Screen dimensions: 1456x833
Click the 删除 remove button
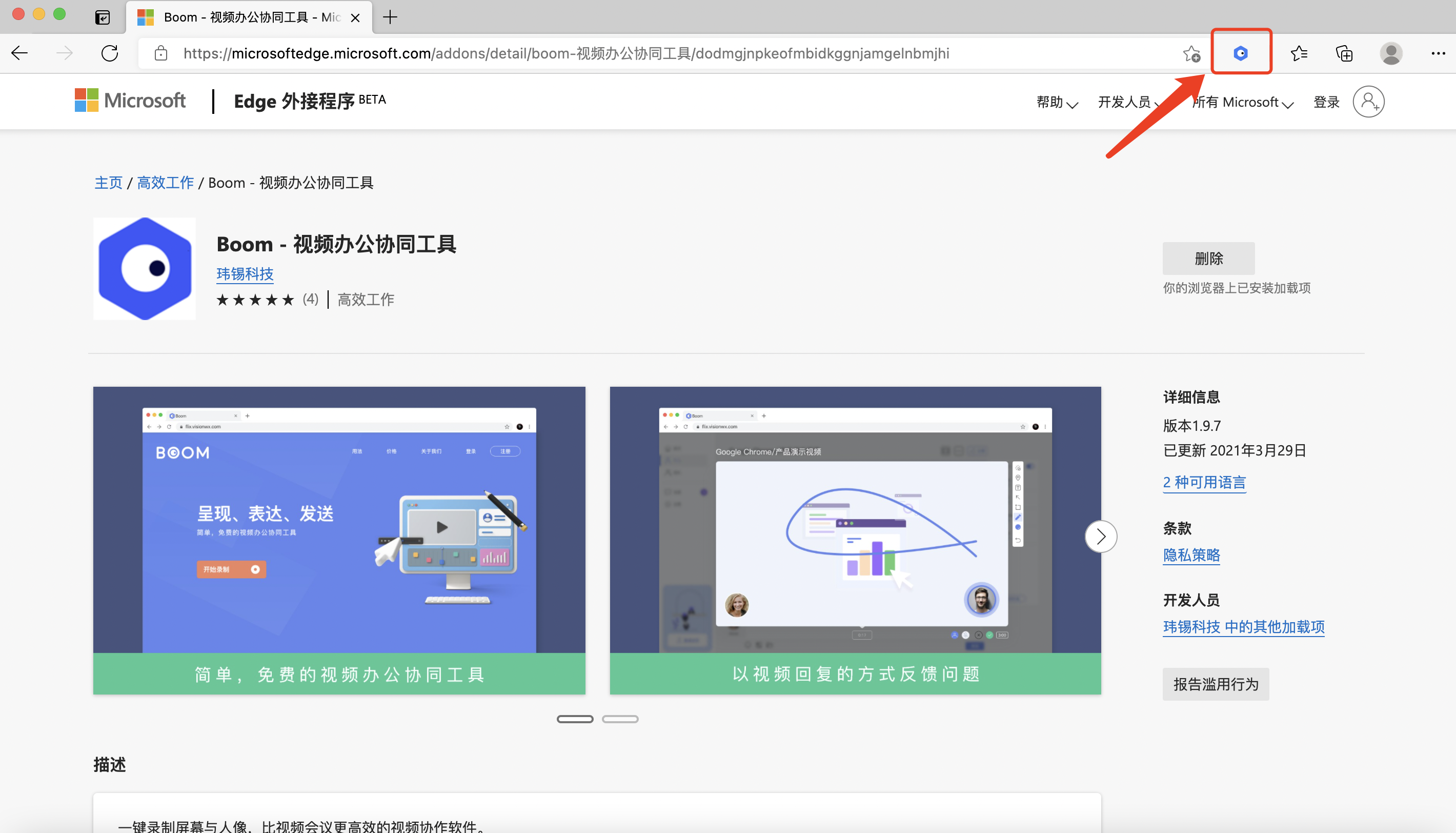(x=1208, y=259)
